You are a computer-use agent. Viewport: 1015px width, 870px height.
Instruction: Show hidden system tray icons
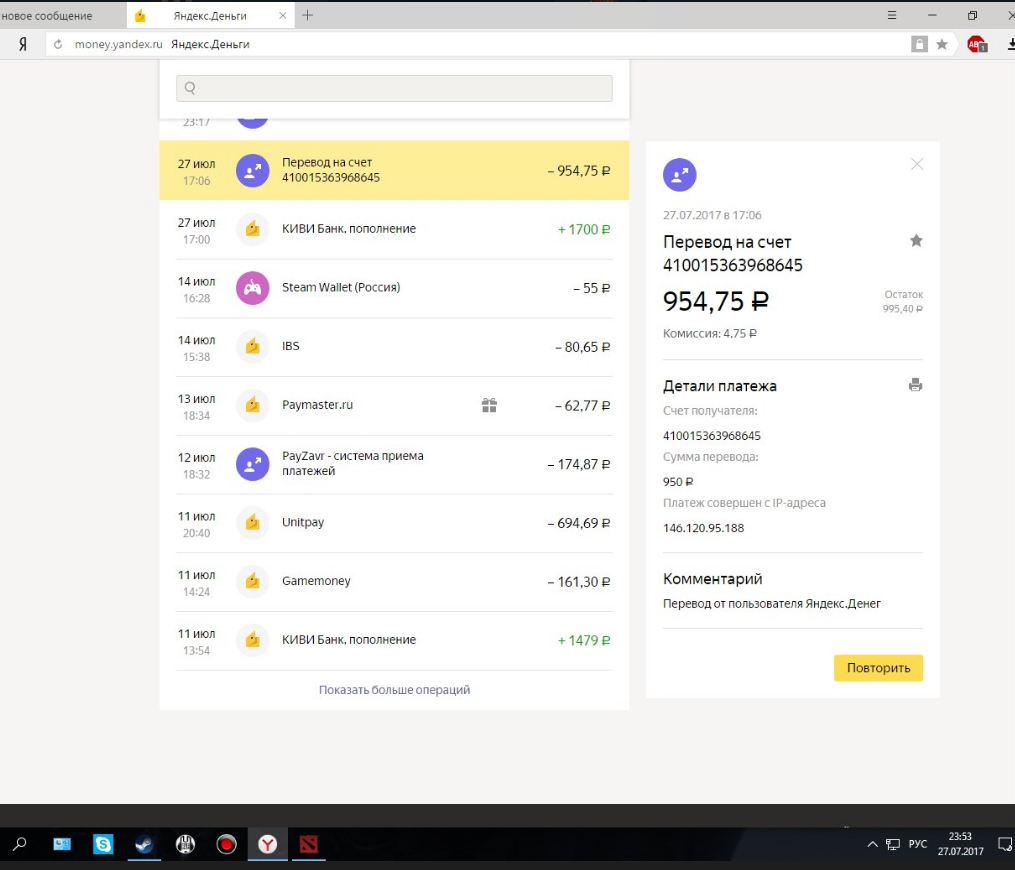pyautogui.click(x=872, y=844)
